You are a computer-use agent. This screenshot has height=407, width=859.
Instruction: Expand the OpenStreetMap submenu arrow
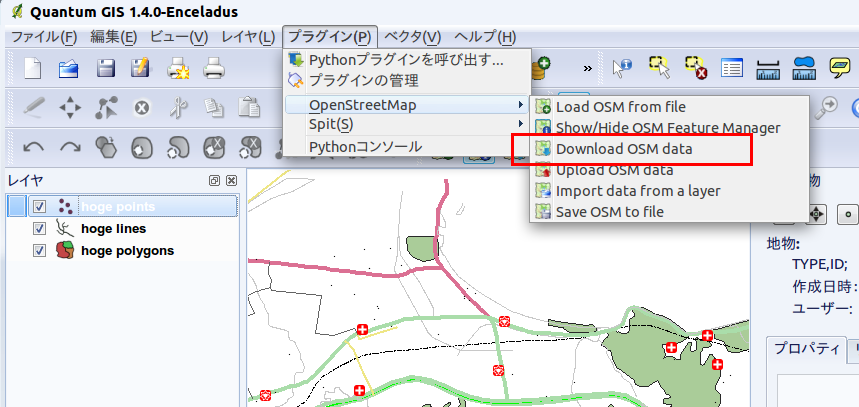click(519, 105)
